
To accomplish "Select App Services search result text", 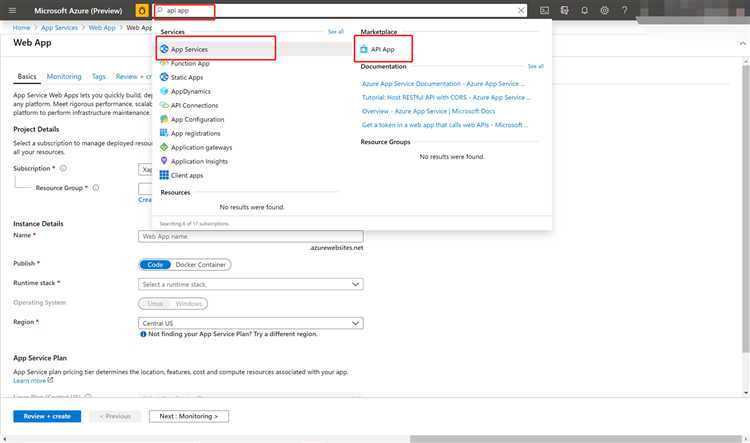I will tap(189, 49).
